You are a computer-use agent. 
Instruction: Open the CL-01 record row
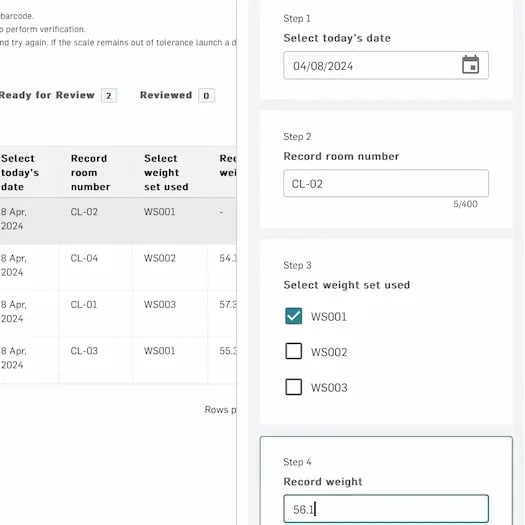click(118, 314)
